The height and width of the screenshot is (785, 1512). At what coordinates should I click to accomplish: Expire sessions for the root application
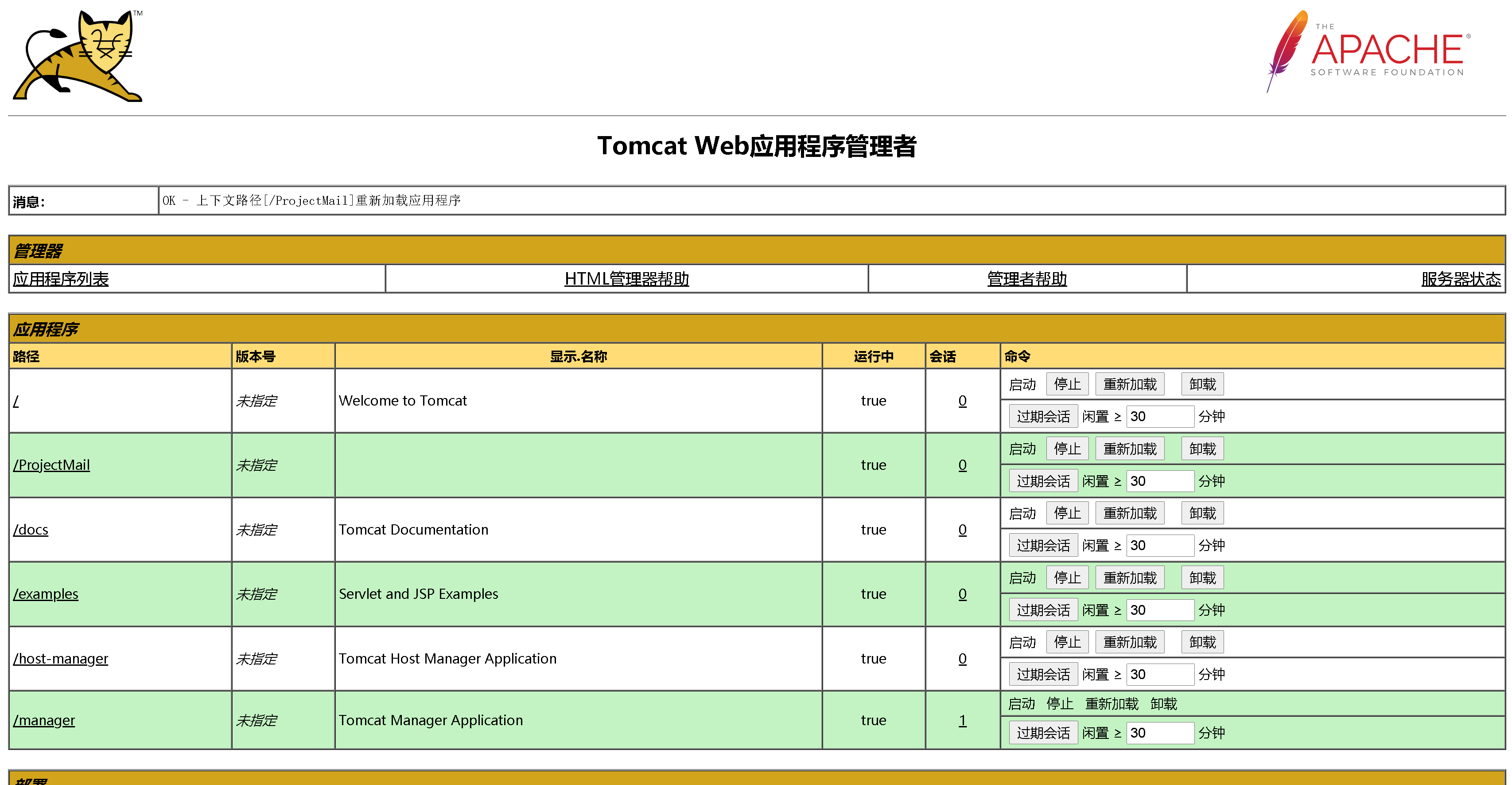coord(1043,416)
